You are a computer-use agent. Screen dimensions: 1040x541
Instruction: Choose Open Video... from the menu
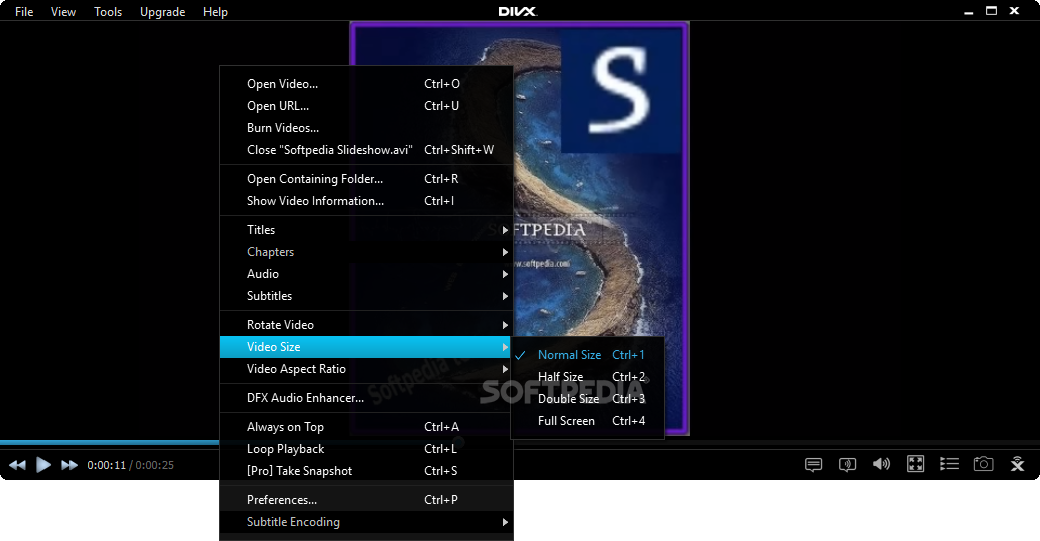pyautogui.click(x=366, y=84)
